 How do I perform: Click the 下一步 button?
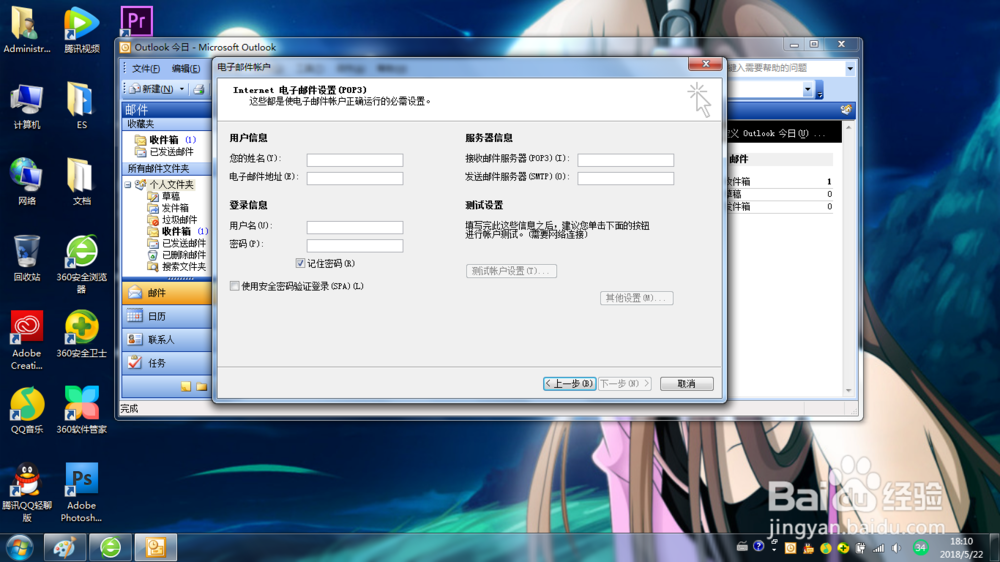[624, 383]
